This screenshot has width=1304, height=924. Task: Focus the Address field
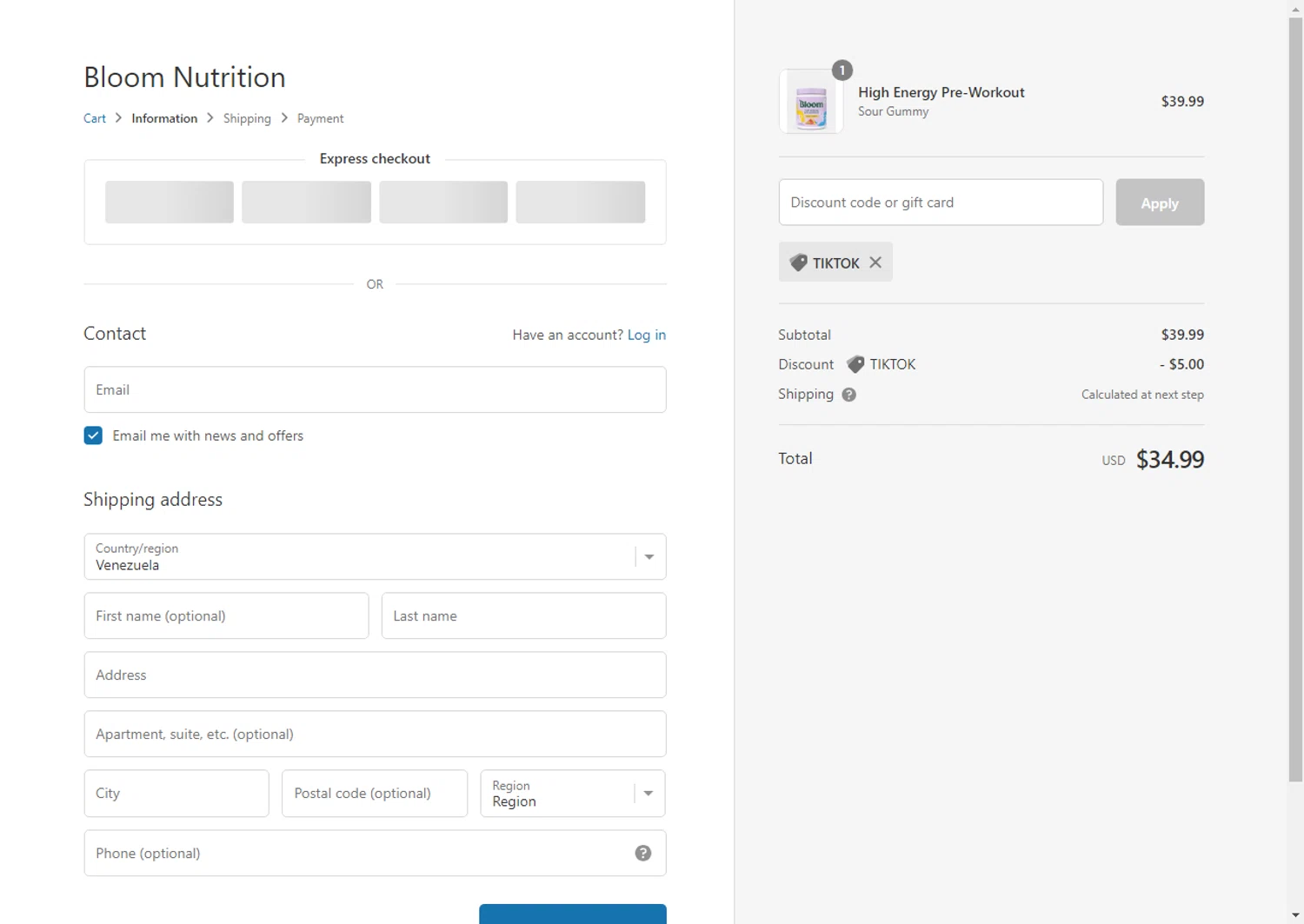(x=375, y=675)
